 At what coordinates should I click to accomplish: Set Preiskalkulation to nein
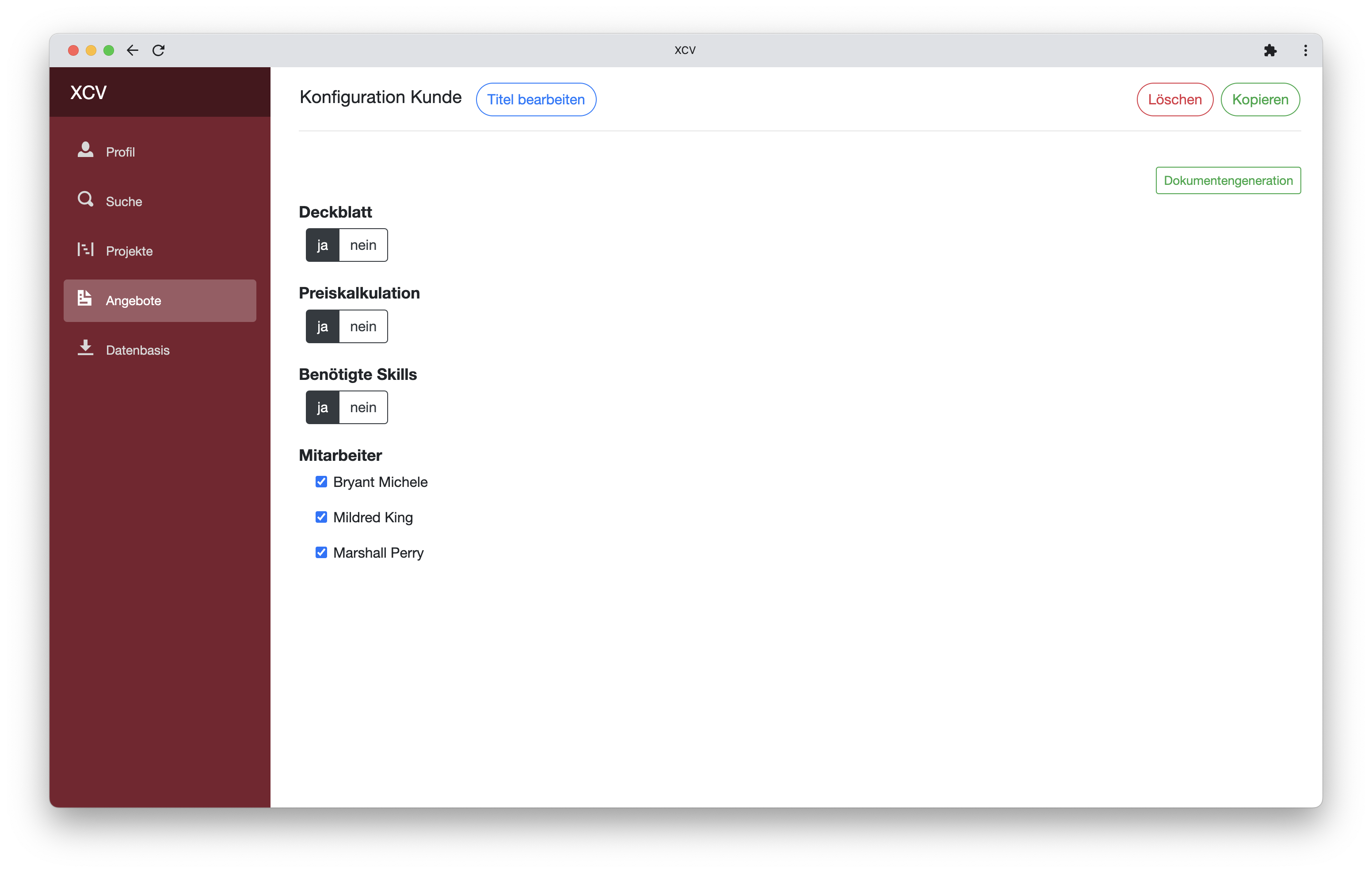tap(363, 326)
